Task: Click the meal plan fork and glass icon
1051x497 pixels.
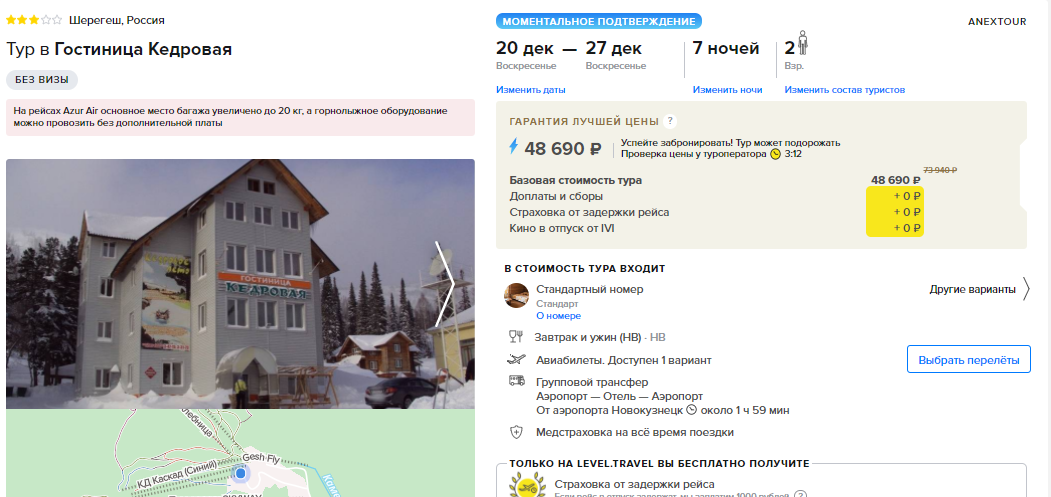Action: pyautogui.click(x=516, y=337)
